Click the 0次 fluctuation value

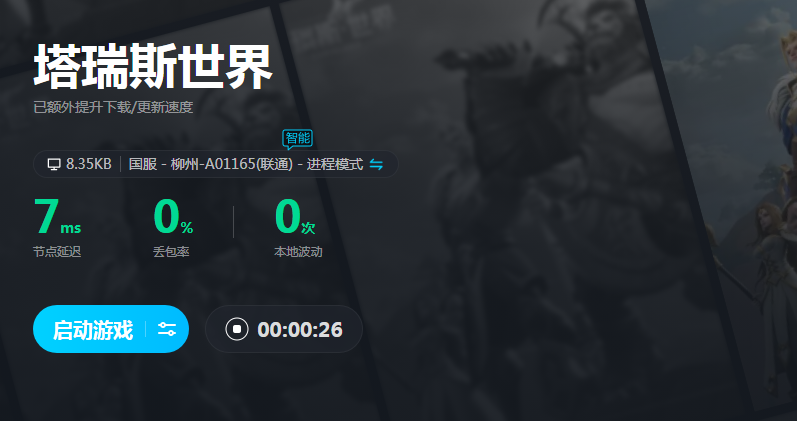pyautogui.click(x=295, y=217)
